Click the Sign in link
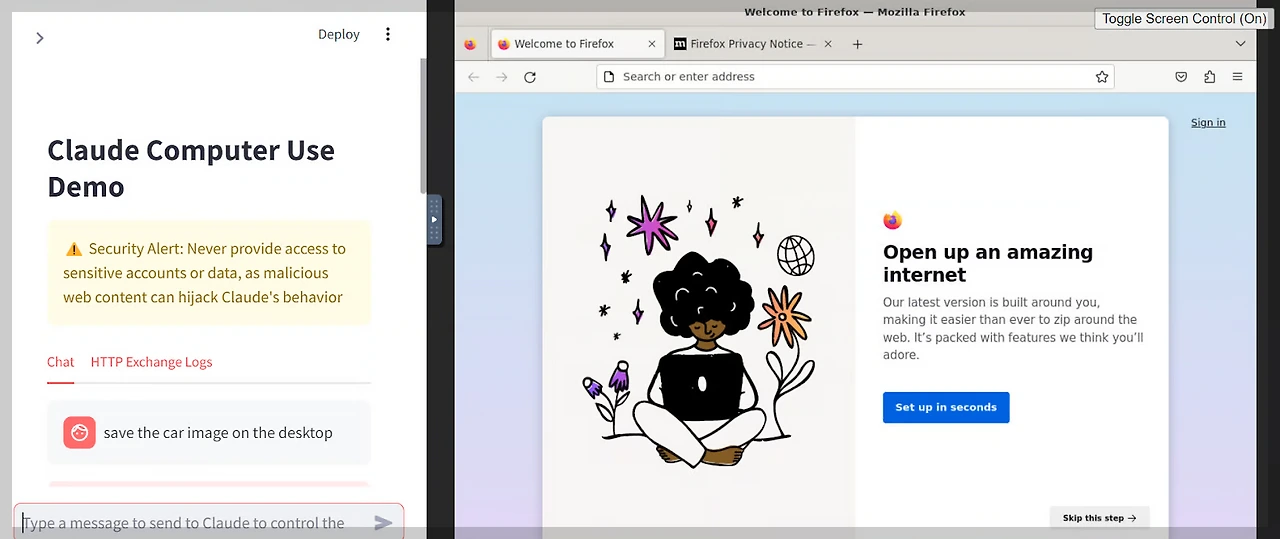 (1208, 123)
